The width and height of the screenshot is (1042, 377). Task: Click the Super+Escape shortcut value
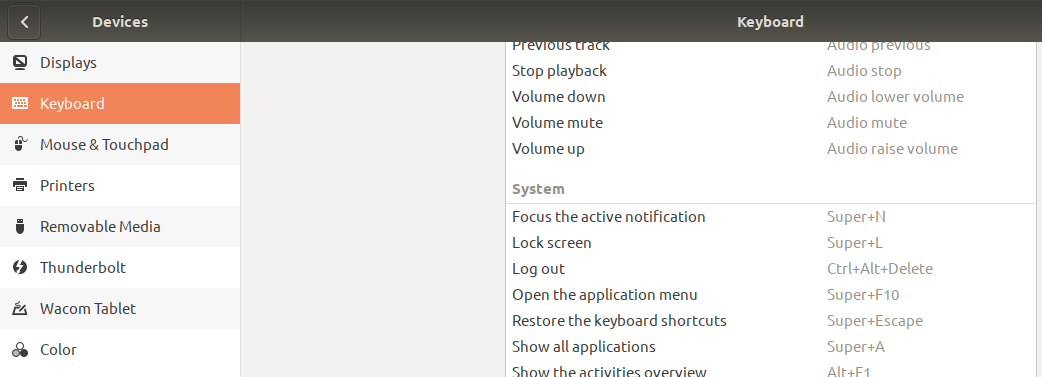pos(875,320)
